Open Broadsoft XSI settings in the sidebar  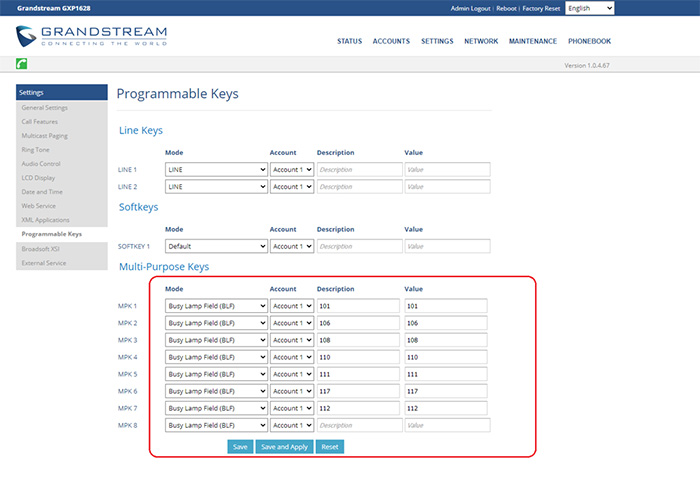[x=41, y=249]
